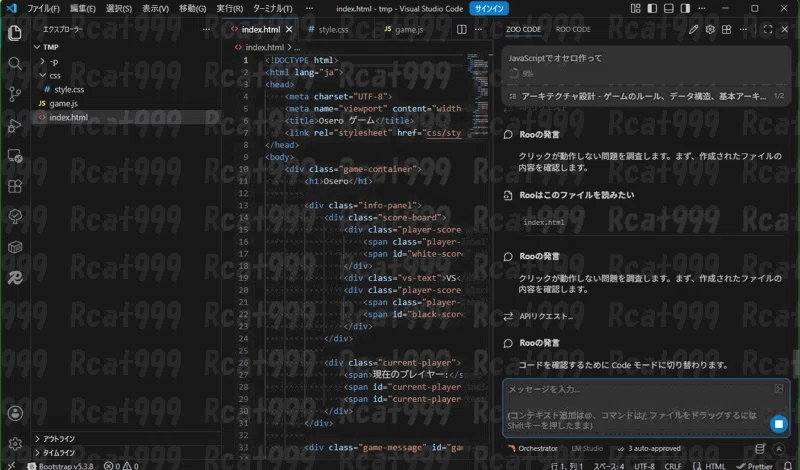Screen dimensions: 800x470
Task: Click the upward chevron circle icon below message box
Action: click(x=779, y=449)
